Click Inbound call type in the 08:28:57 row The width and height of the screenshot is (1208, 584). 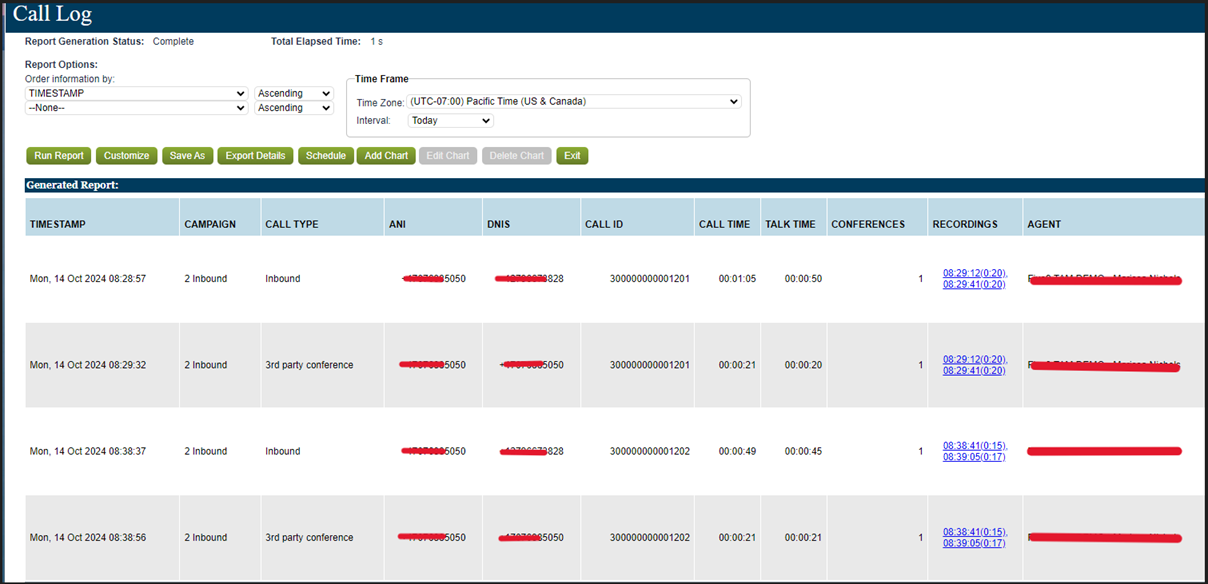282,279
